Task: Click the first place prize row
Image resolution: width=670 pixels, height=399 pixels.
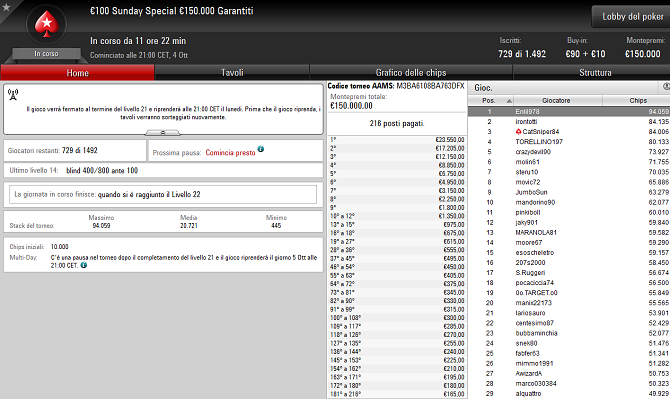Action: [x=397, y=140]
